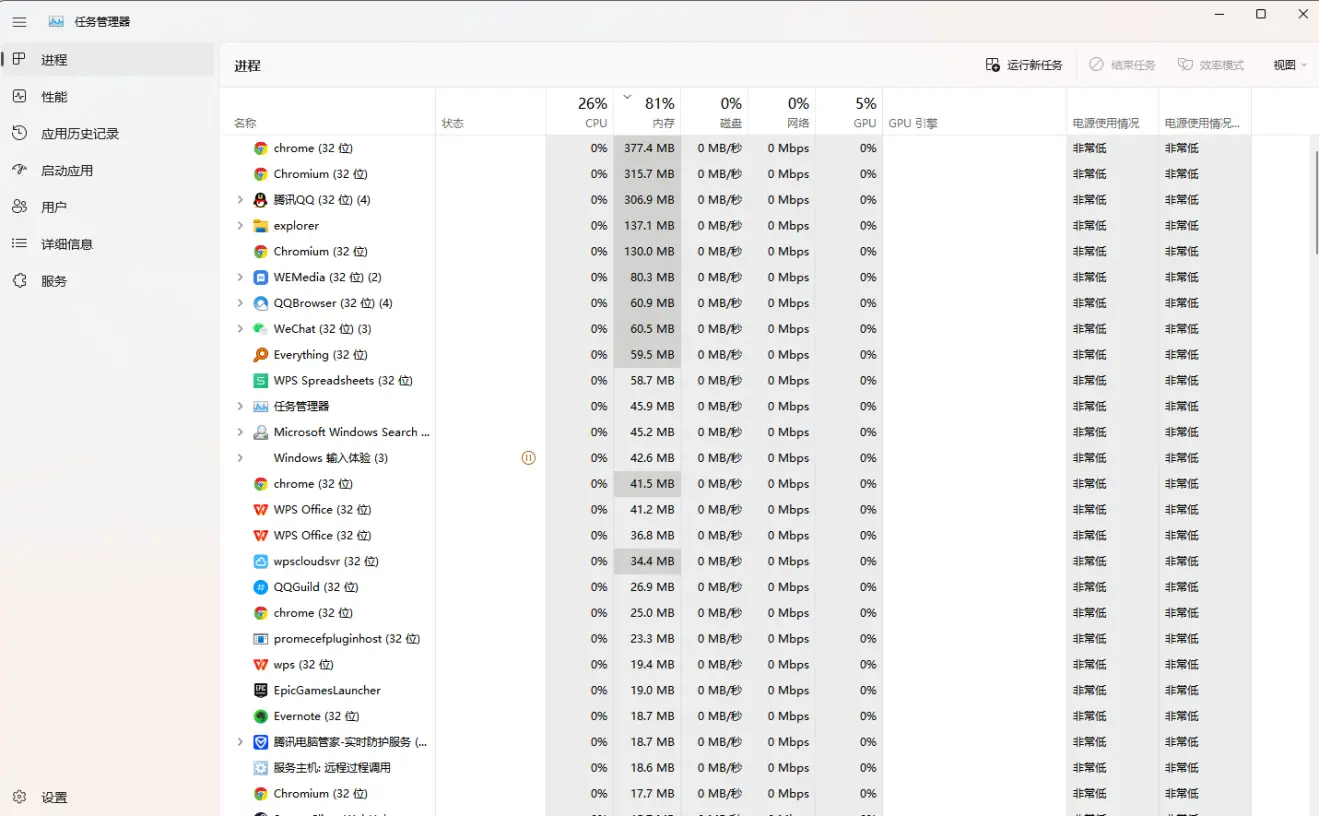Expand the WEMedia process group
The height and width of the screenshot is (816, 1319).
click(x=240, y=277)
